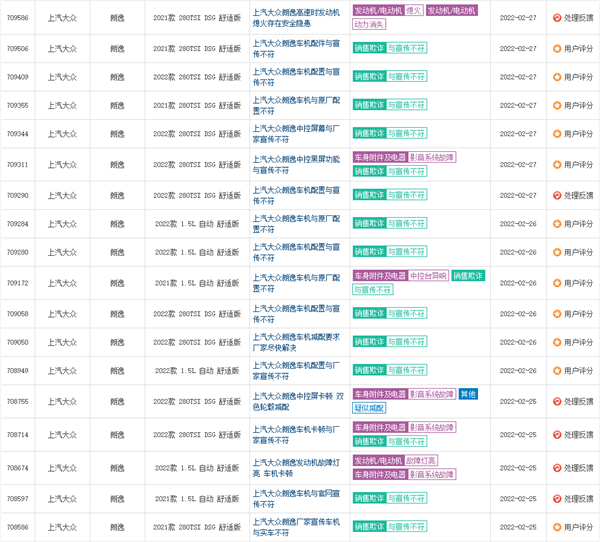Click the 用户评分 star icon in row 709355
Screen dimensions: 600x542
[557, 105]
